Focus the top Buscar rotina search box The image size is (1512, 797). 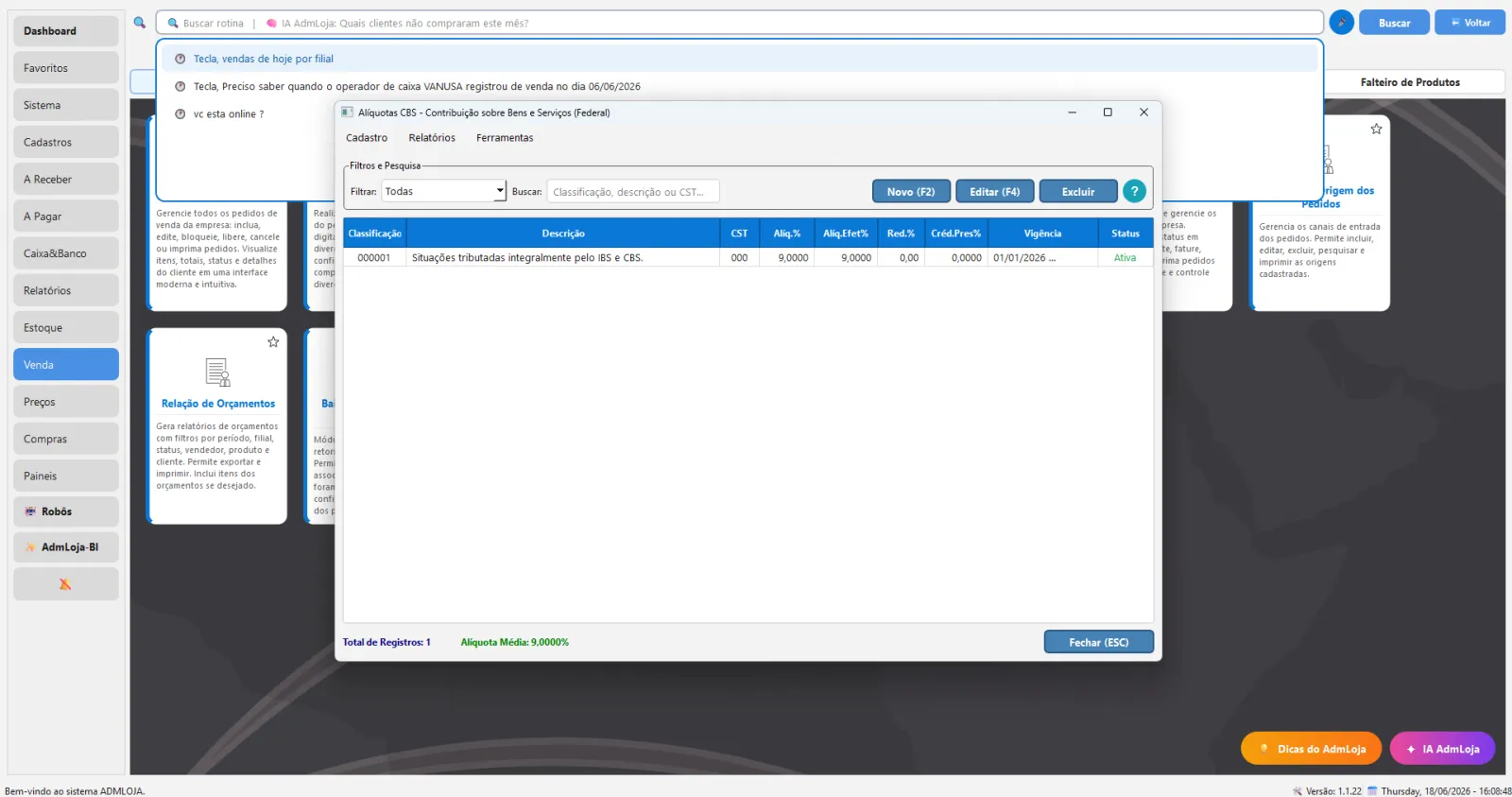pos(739,23)
